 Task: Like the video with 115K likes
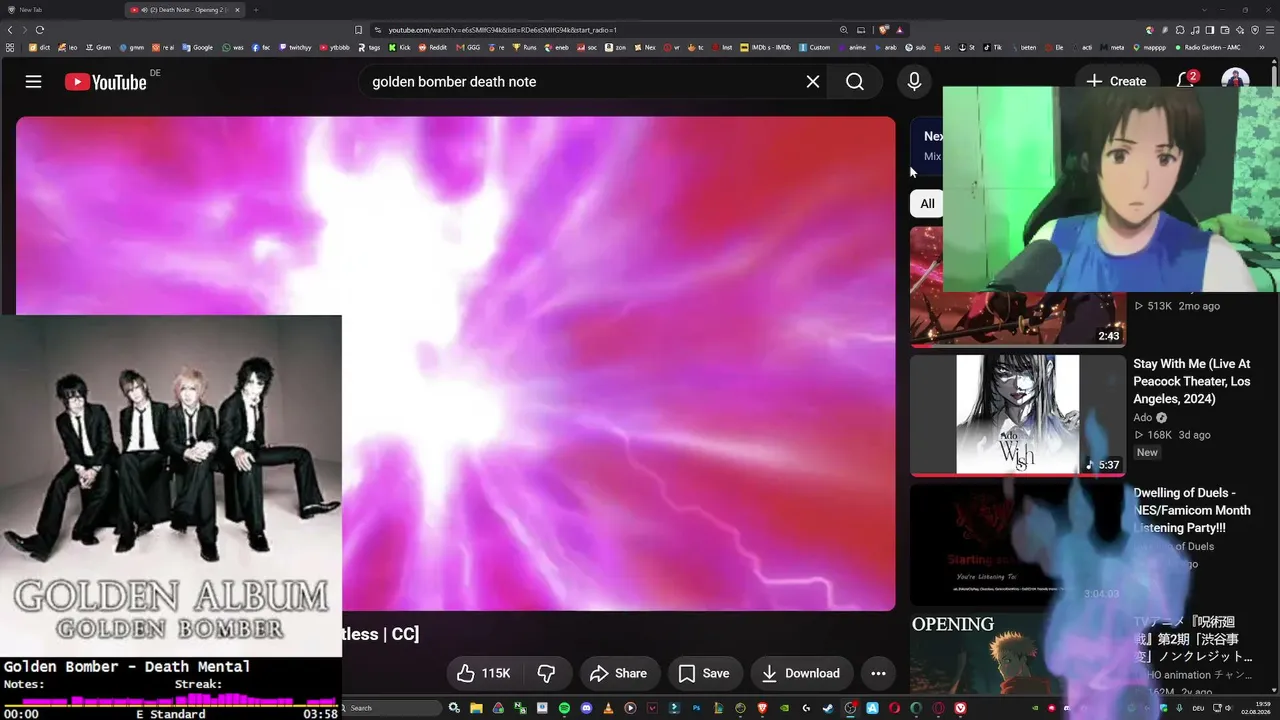[485, 674]
